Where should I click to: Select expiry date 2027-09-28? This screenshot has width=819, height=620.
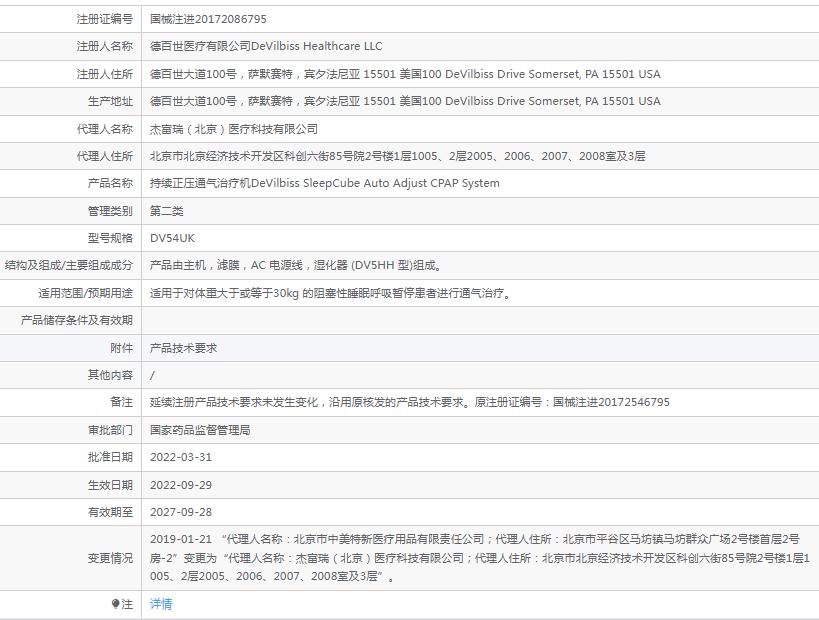click(181, 512)
